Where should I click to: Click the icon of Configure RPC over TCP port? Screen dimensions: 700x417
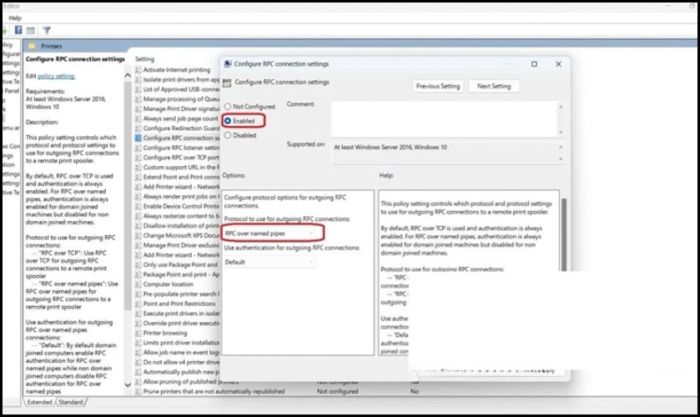(138, 158)
